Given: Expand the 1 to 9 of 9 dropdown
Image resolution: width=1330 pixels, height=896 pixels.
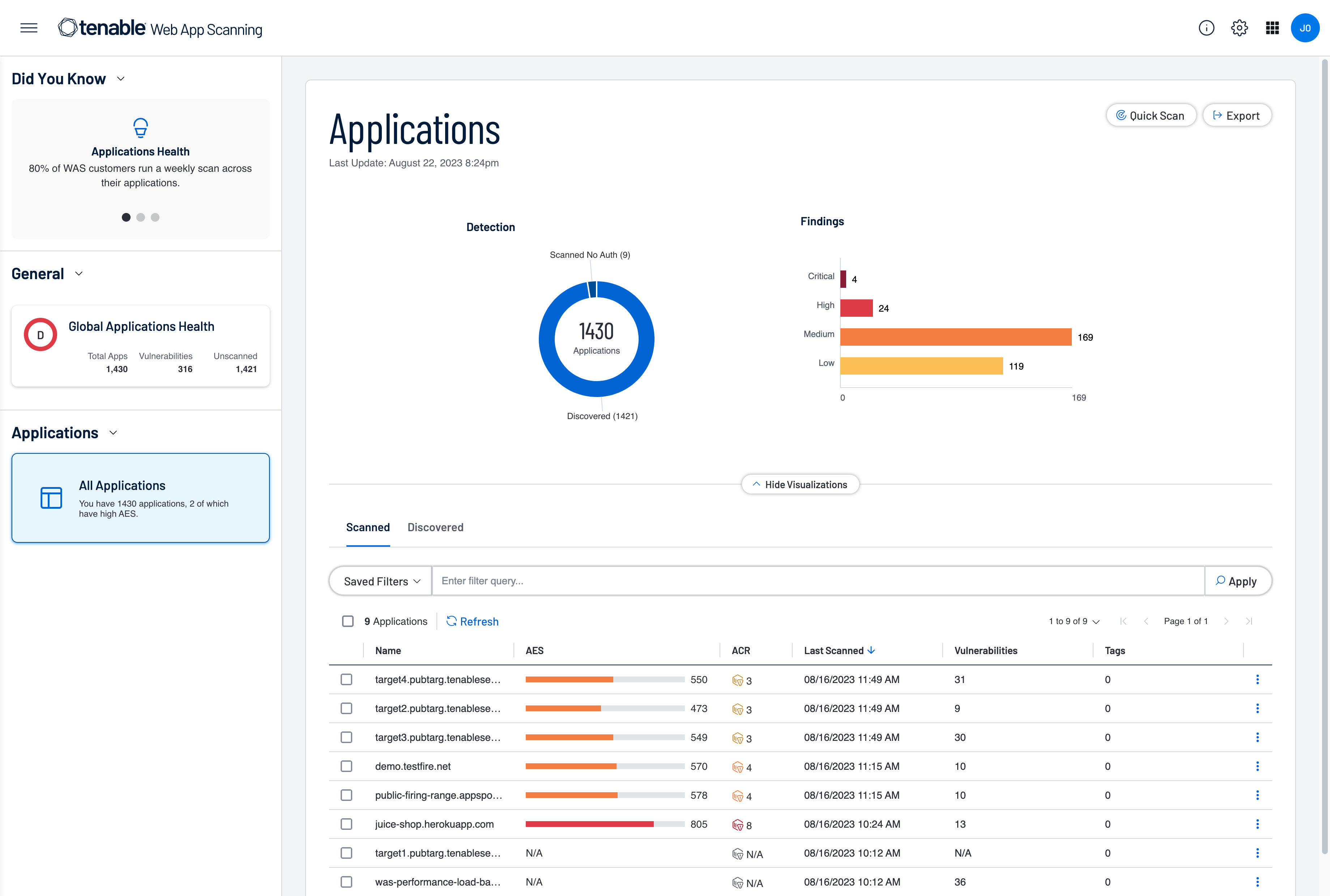Looking at the screenshot, I should pyautogui.click(x=1074, y=621).
